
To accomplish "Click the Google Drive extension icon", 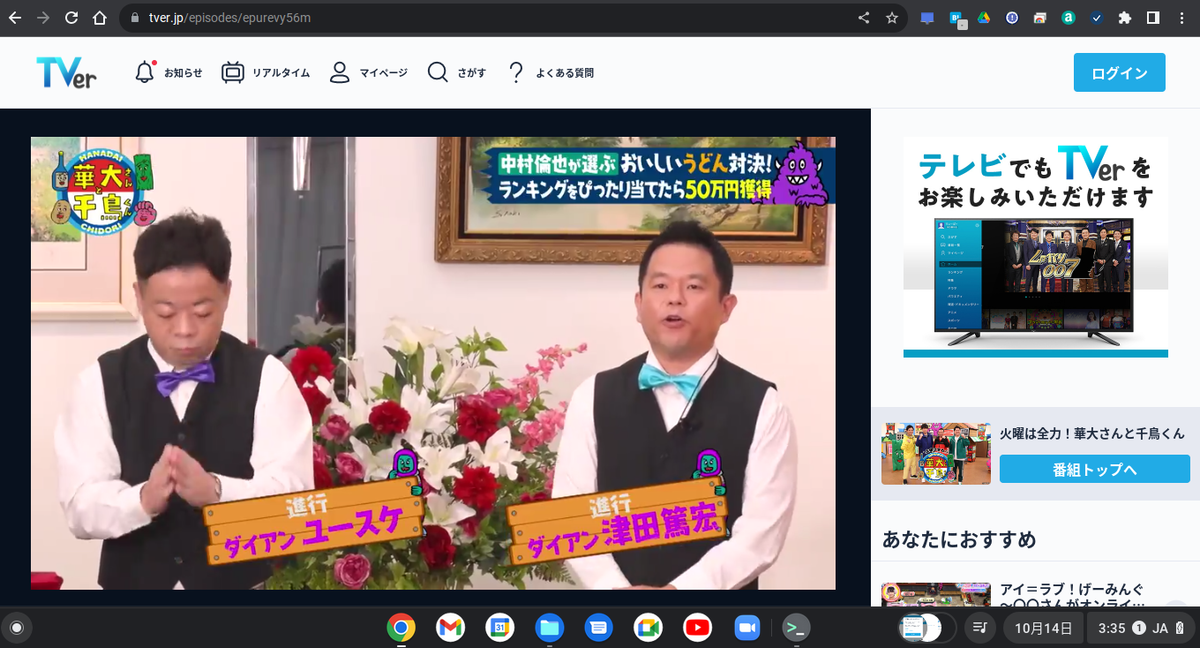I will [x=984, y=18].
